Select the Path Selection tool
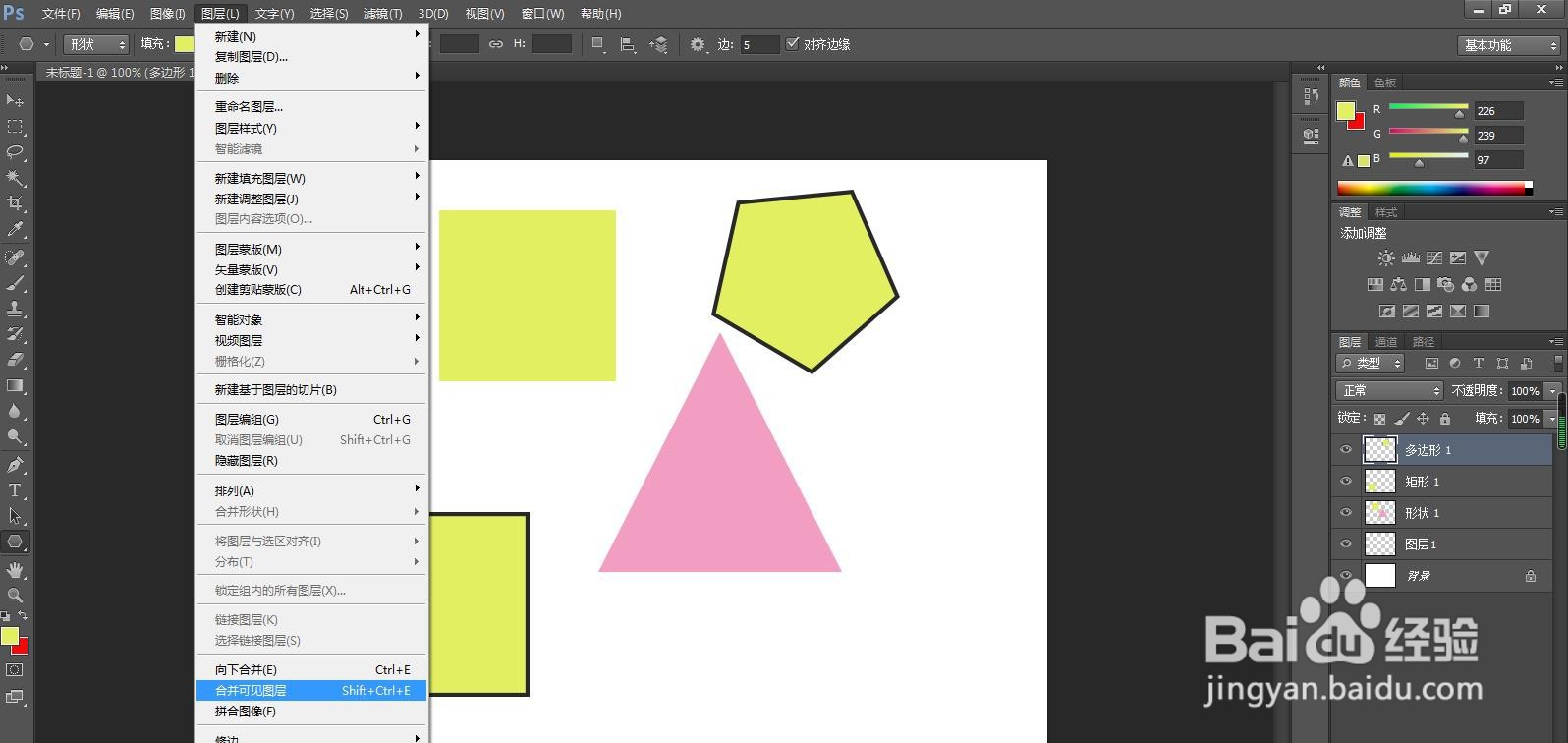This screenshot has width=1568, height=743. [x=15, y=516]
